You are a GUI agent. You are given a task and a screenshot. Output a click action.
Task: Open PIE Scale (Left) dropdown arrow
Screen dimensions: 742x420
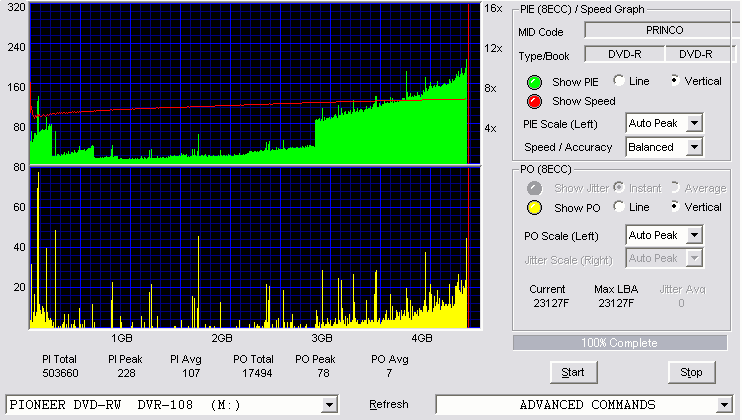pyautogui.click(x=694, y=123)
